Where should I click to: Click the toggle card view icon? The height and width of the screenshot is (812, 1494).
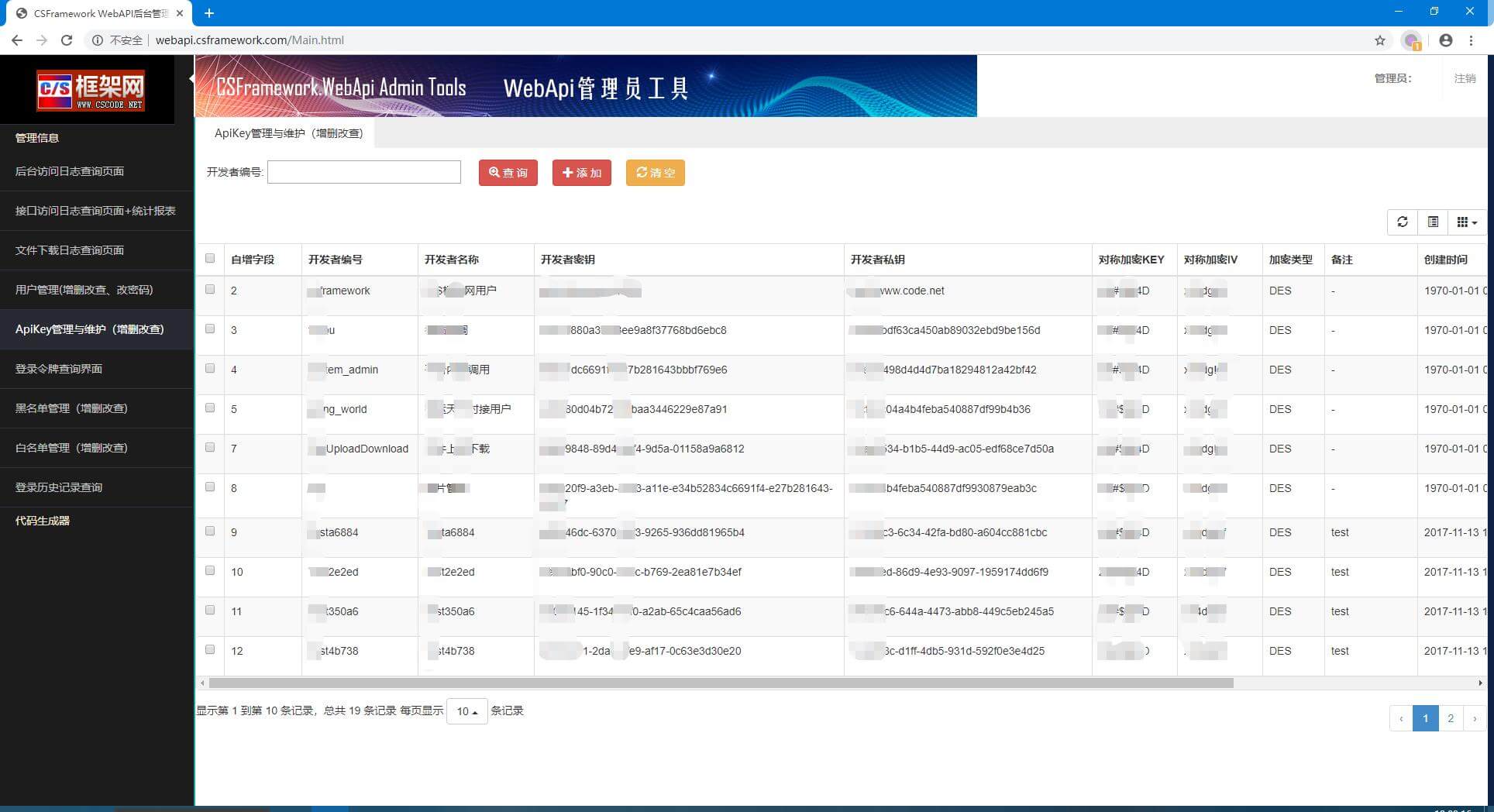pyautogui.click(x=1433, y=222)
